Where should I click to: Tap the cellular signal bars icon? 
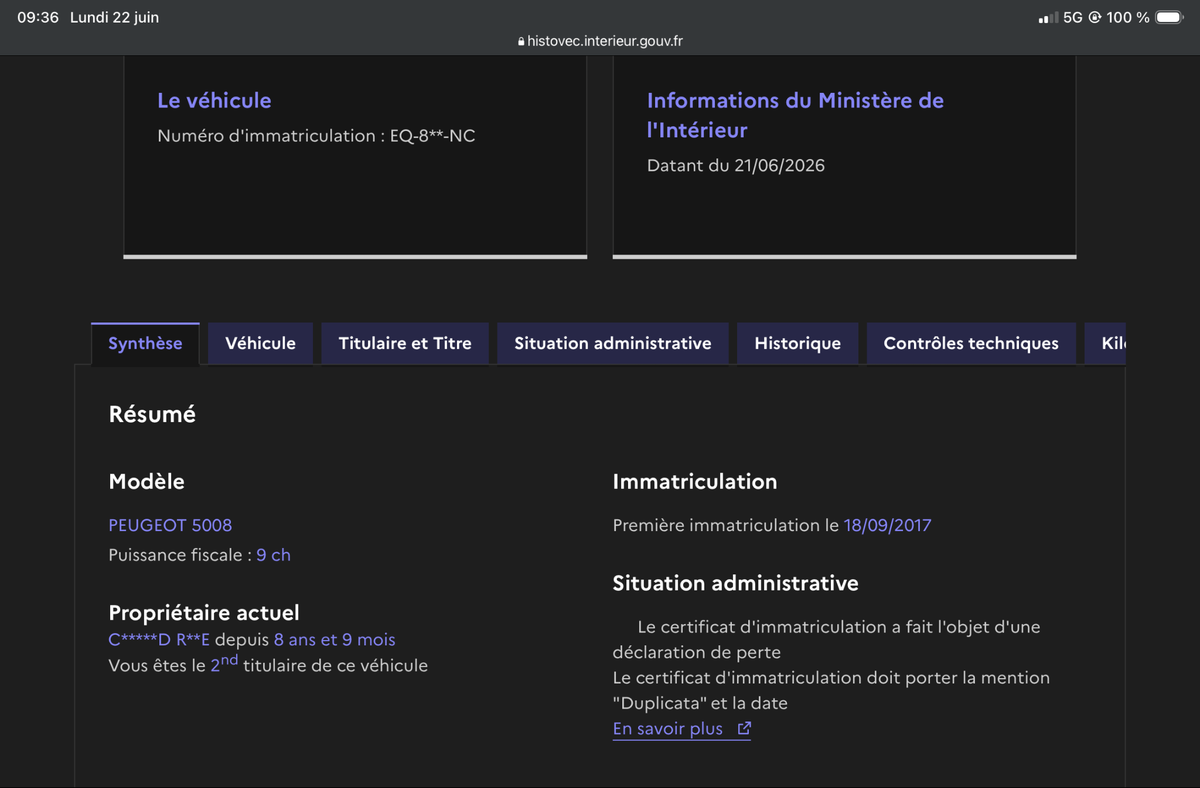click(1048, 18)
